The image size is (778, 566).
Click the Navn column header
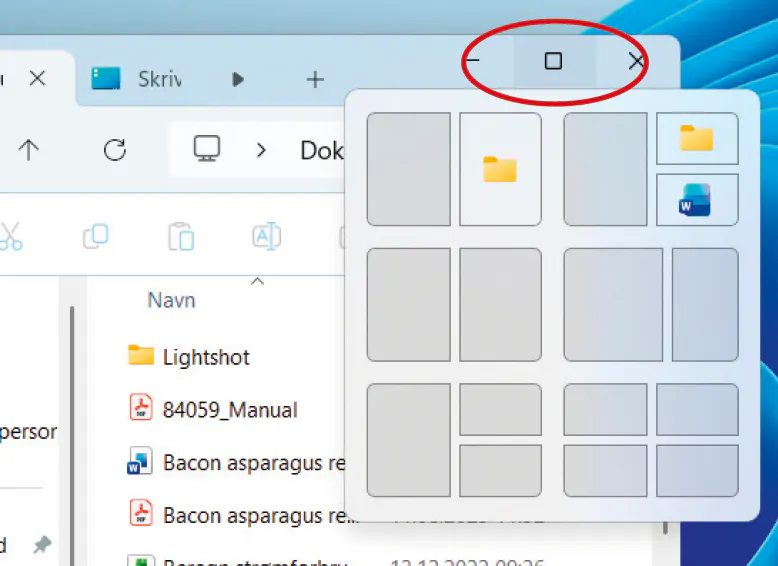click(171, 300)
